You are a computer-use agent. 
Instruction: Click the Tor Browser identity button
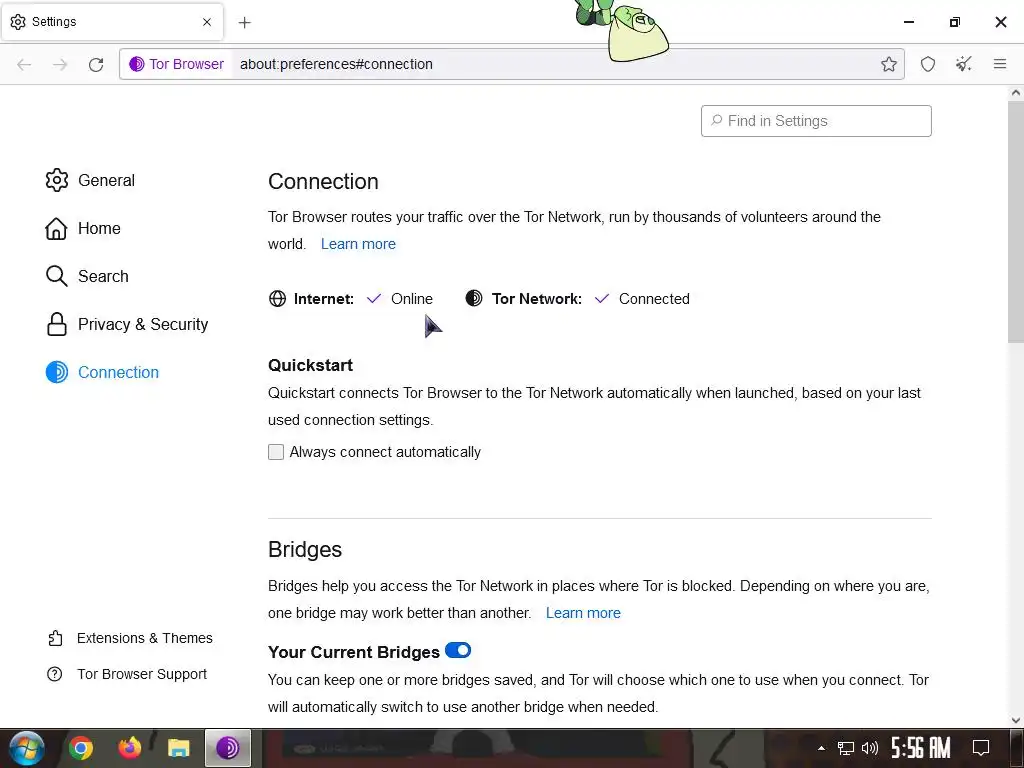176,64
